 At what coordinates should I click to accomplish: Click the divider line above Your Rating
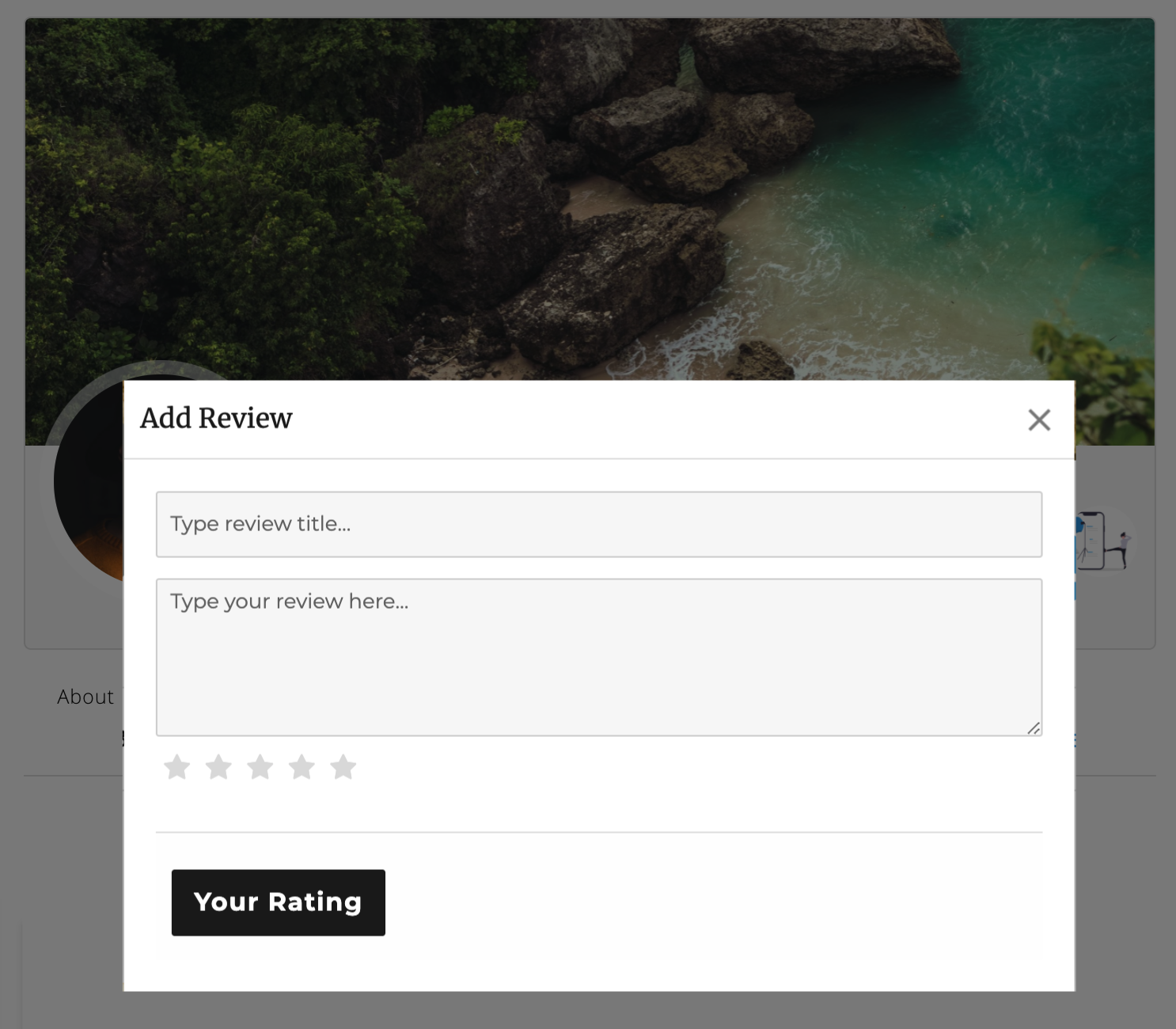pos(598,832)
